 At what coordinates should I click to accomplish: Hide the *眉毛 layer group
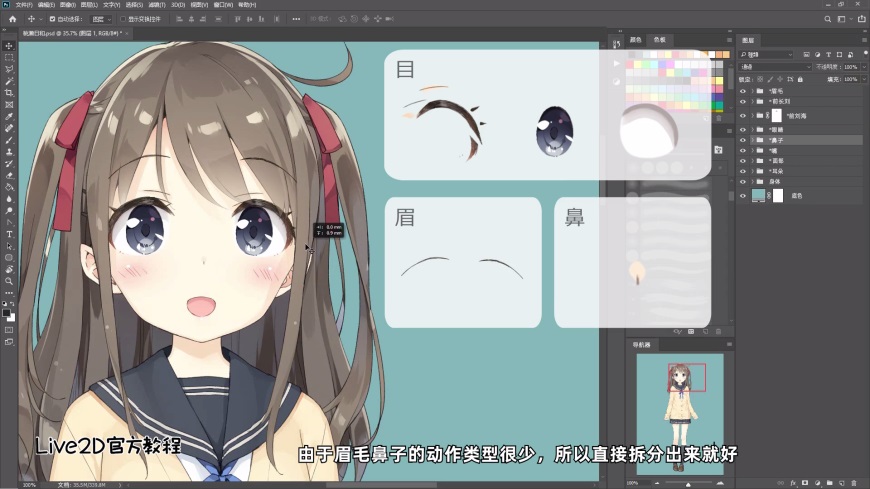click(x=743, y=91)
